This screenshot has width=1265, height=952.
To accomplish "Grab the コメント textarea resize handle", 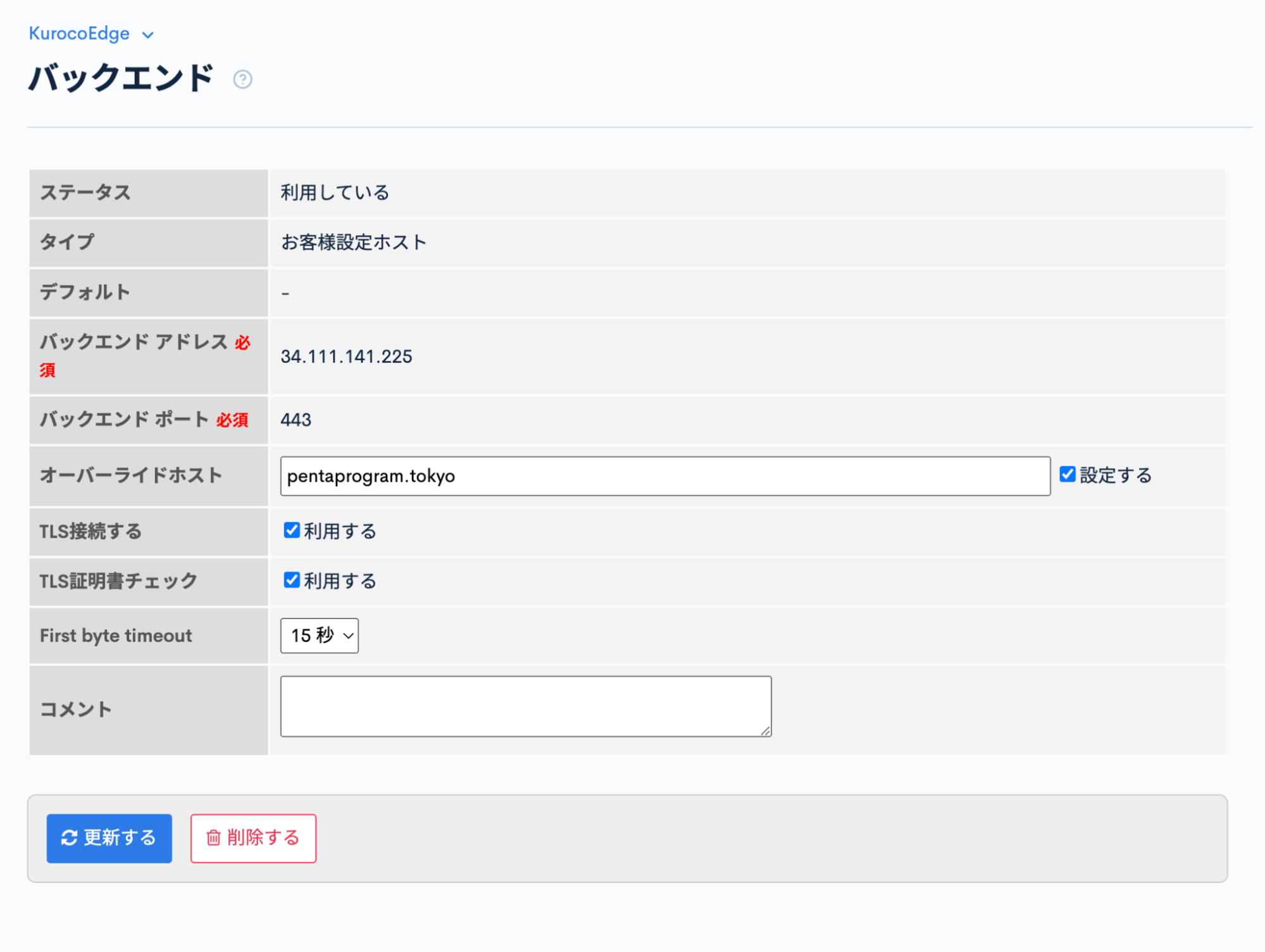I will tap(766, 731).
